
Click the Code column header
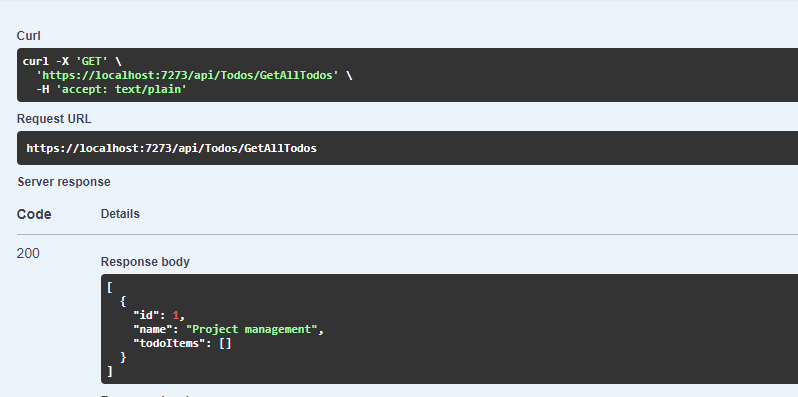(x=34, y=214)
